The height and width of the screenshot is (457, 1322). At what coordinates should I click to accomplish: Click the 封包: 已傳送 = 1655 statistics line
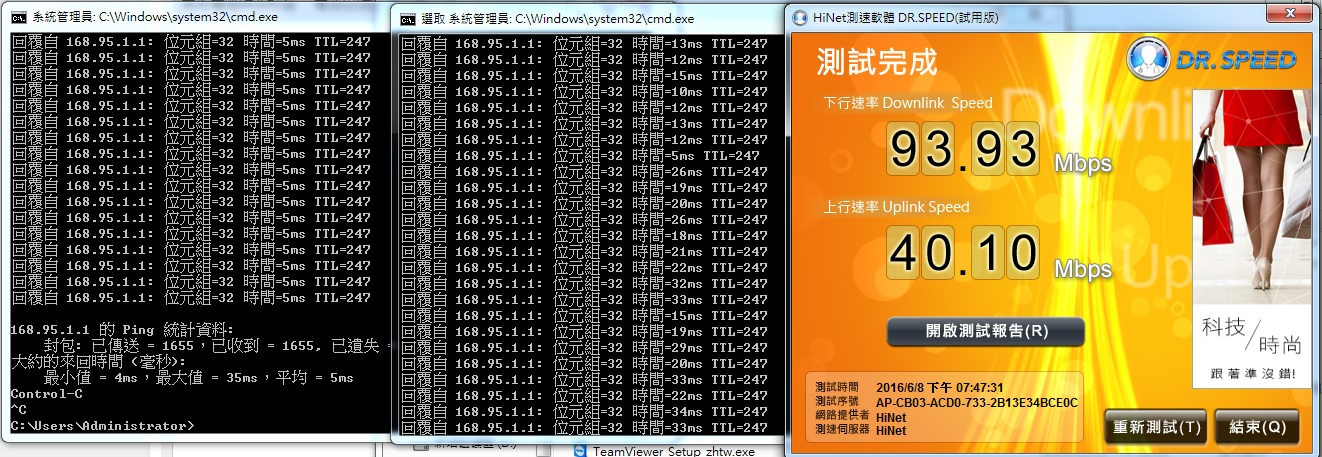click(x=216, y=346)
